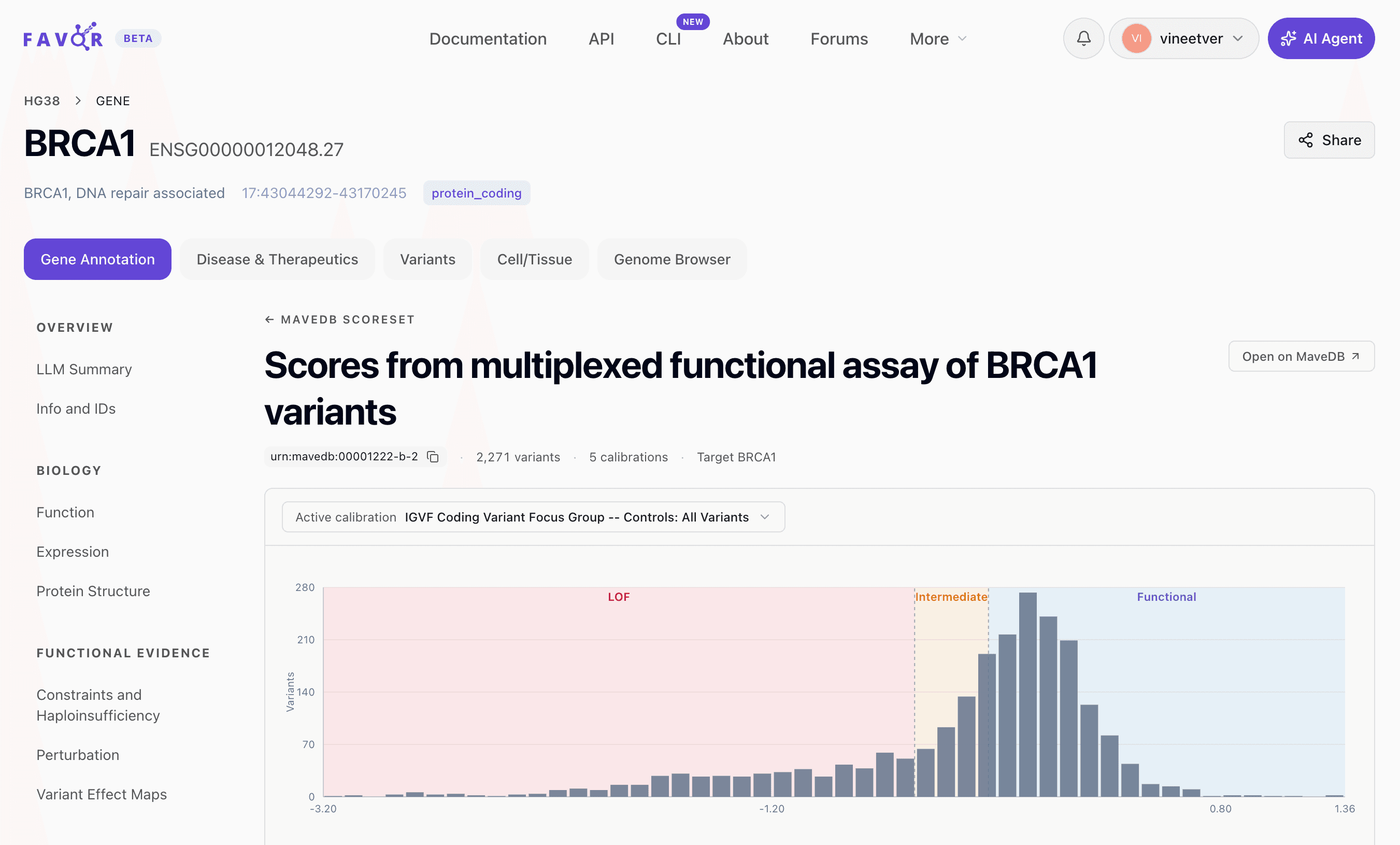
Task: Go to the Expression section
Action: 73,552
